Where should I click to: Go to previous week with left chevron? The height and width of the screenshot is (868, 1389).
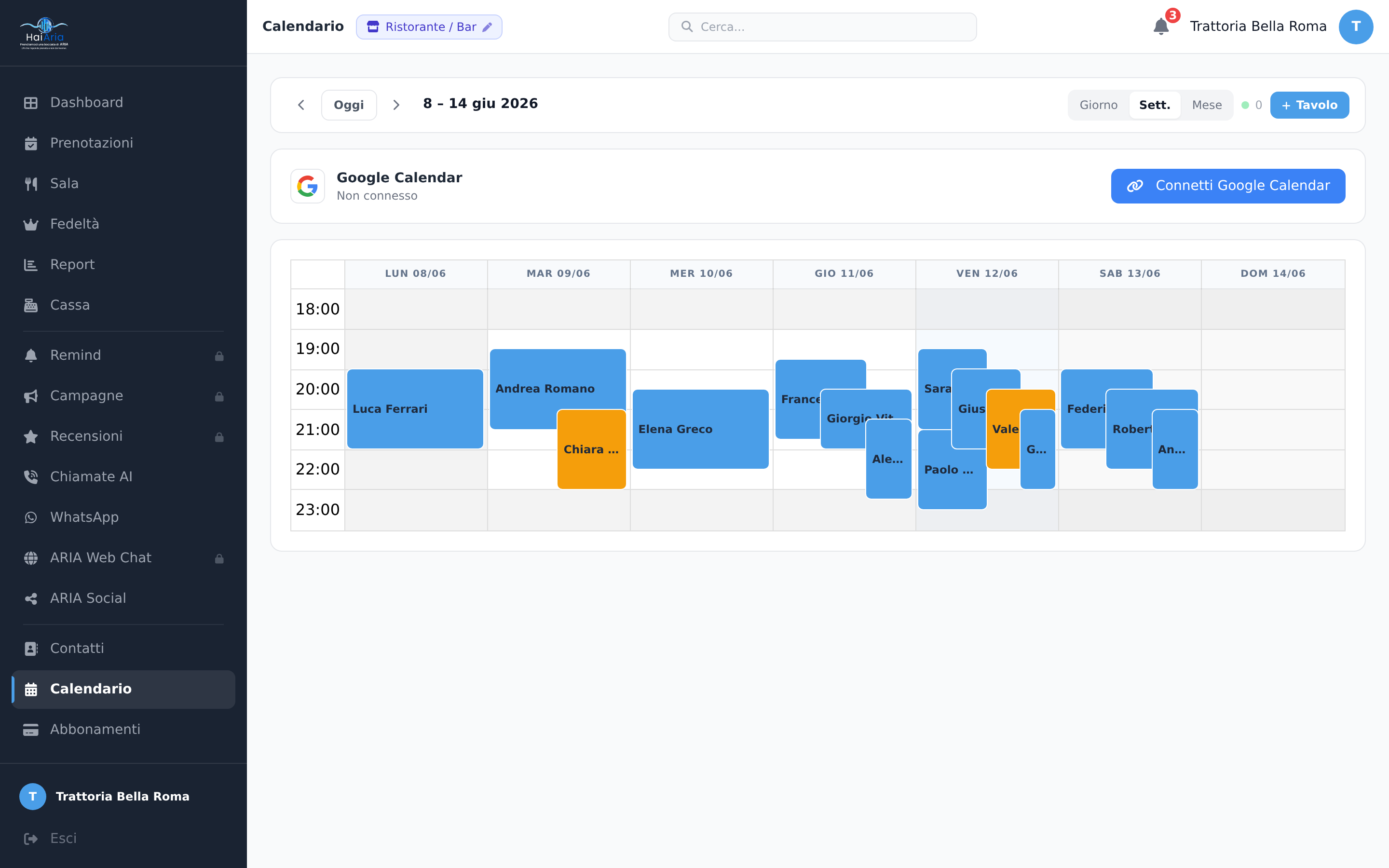tap(301, 105)
